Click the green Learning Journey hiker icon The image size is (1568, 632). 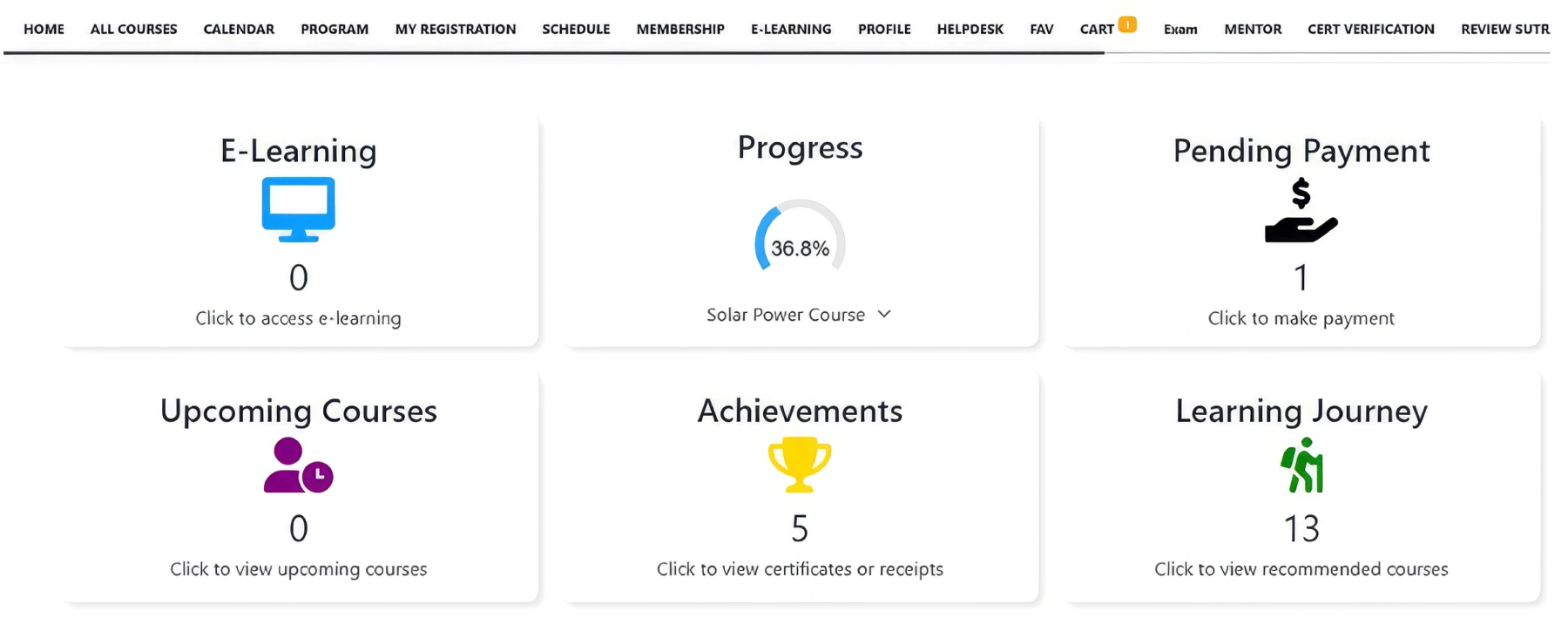click(1301, 466)
